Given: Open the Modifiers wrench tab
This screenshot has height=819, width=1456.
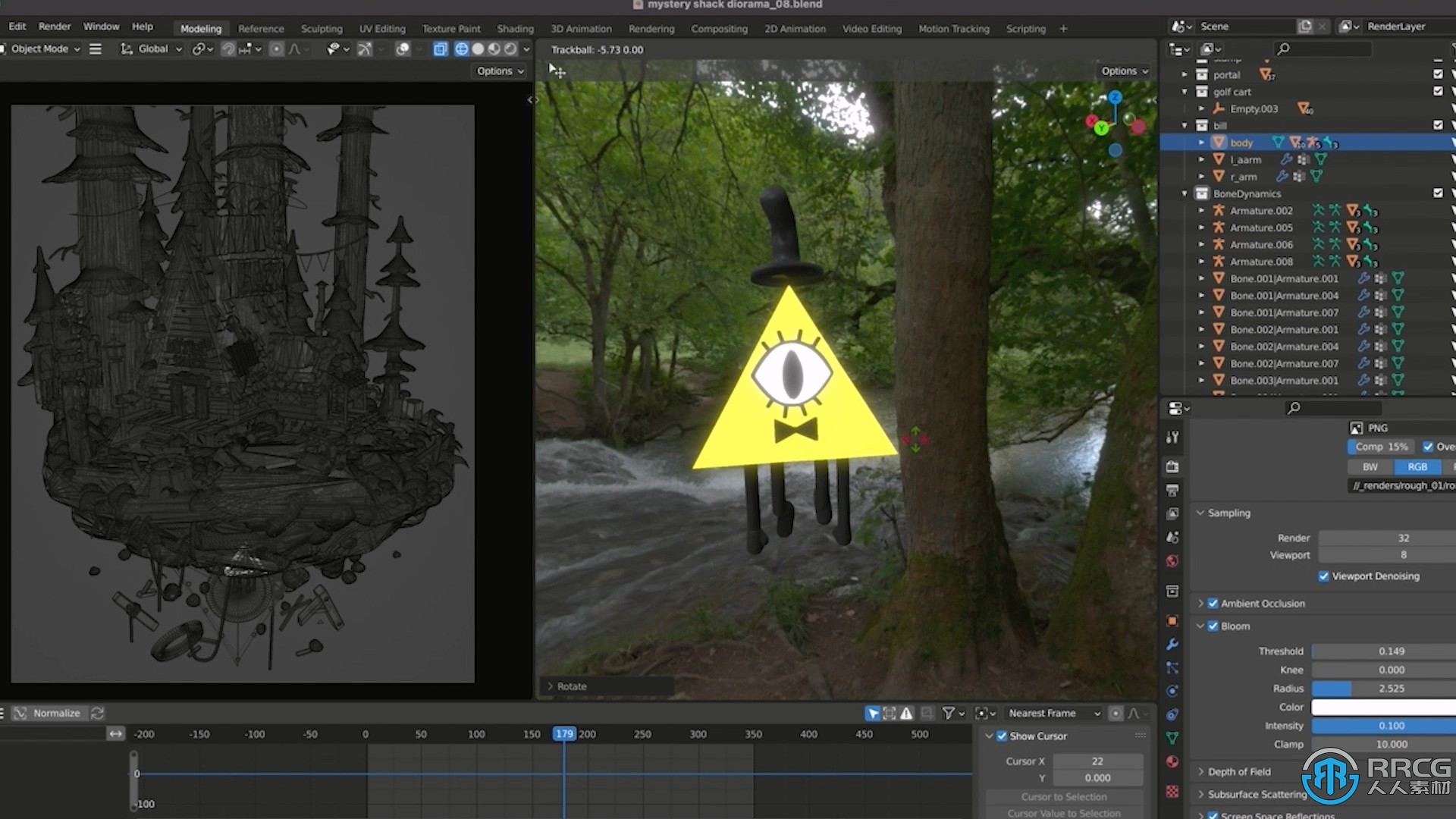Looking at the screenshot, I should (x=1172, y=645).
